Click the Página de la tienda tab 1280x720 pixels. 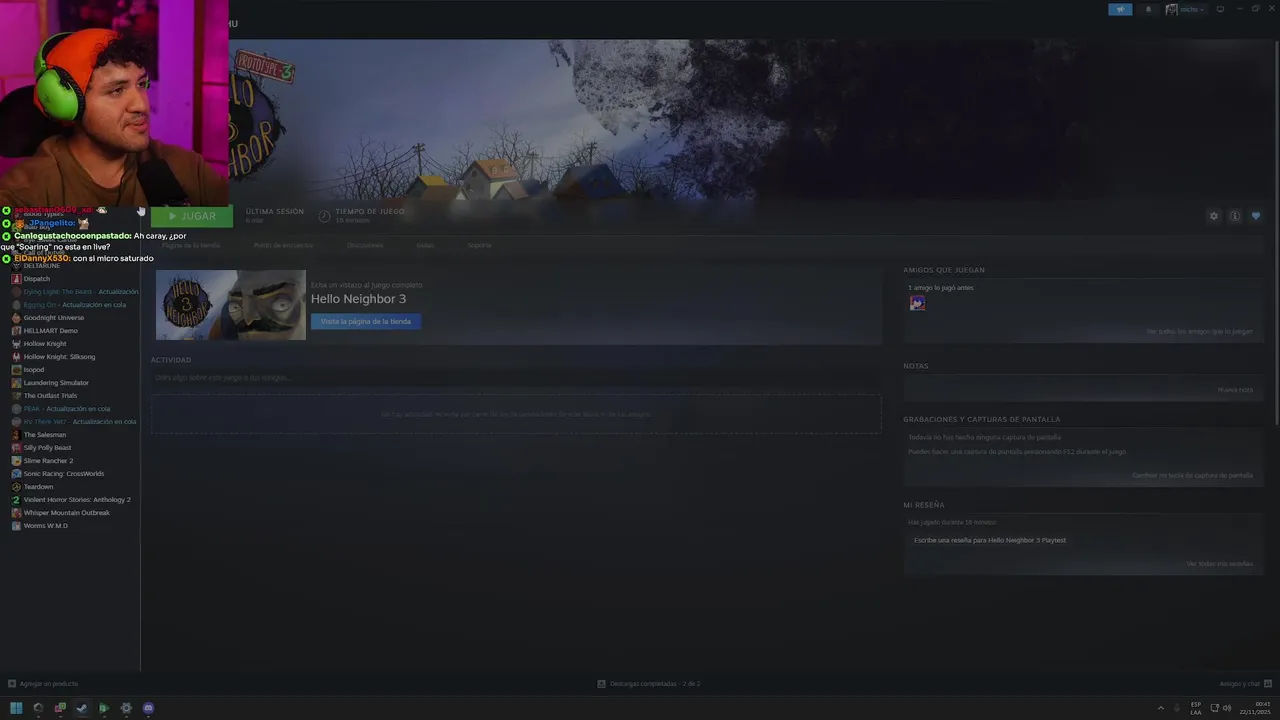coord(191,245)
